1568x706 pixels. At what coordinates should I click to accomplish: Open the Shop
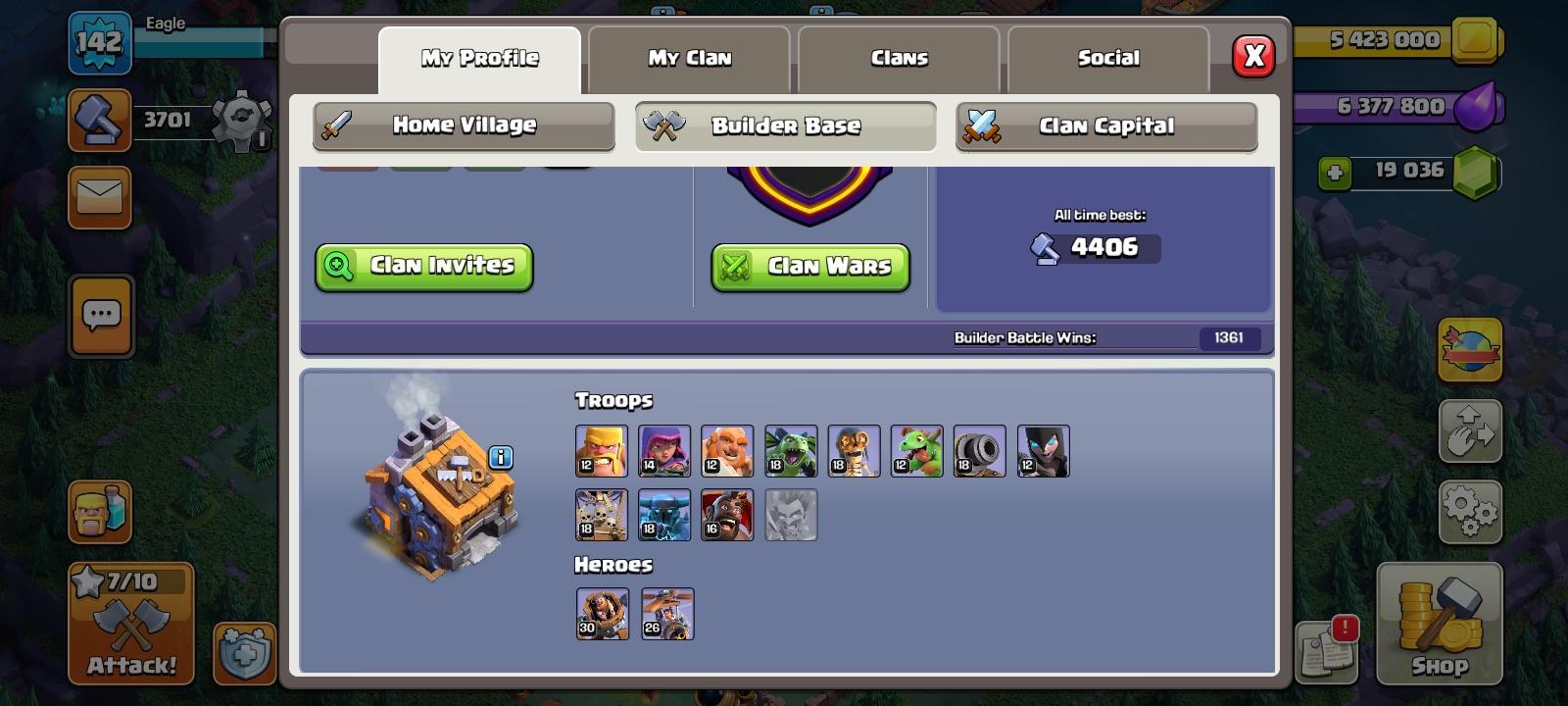(1440, 624)
